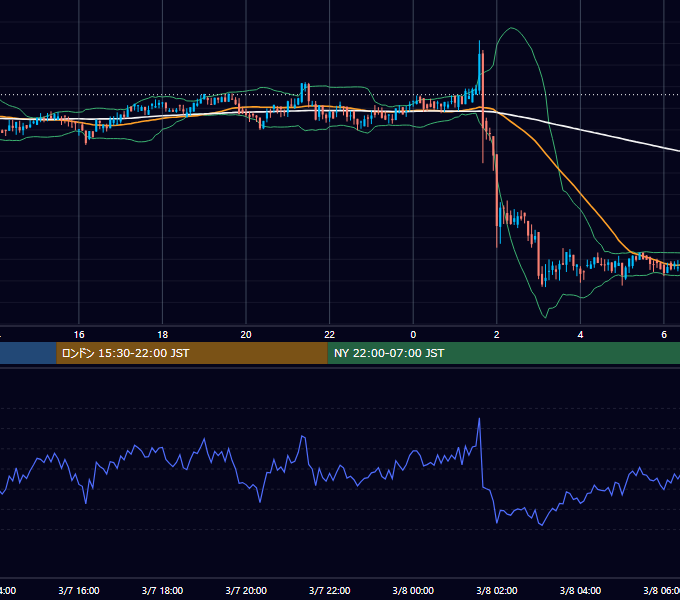Click the 16 hour label on price chart axis
The height and width of the screenshot is (600, 680).
coord(79,335)
